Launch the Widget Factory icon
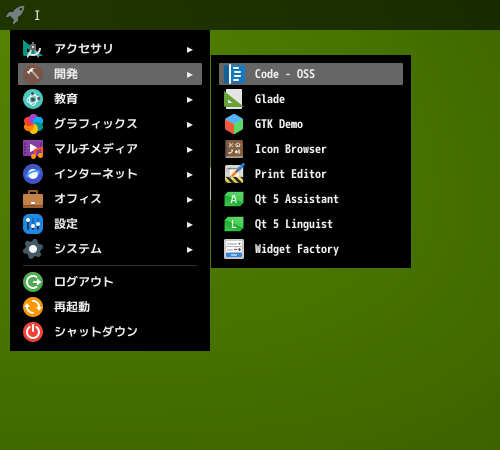This screenshot has width=500, height=450. pos(234,249)
